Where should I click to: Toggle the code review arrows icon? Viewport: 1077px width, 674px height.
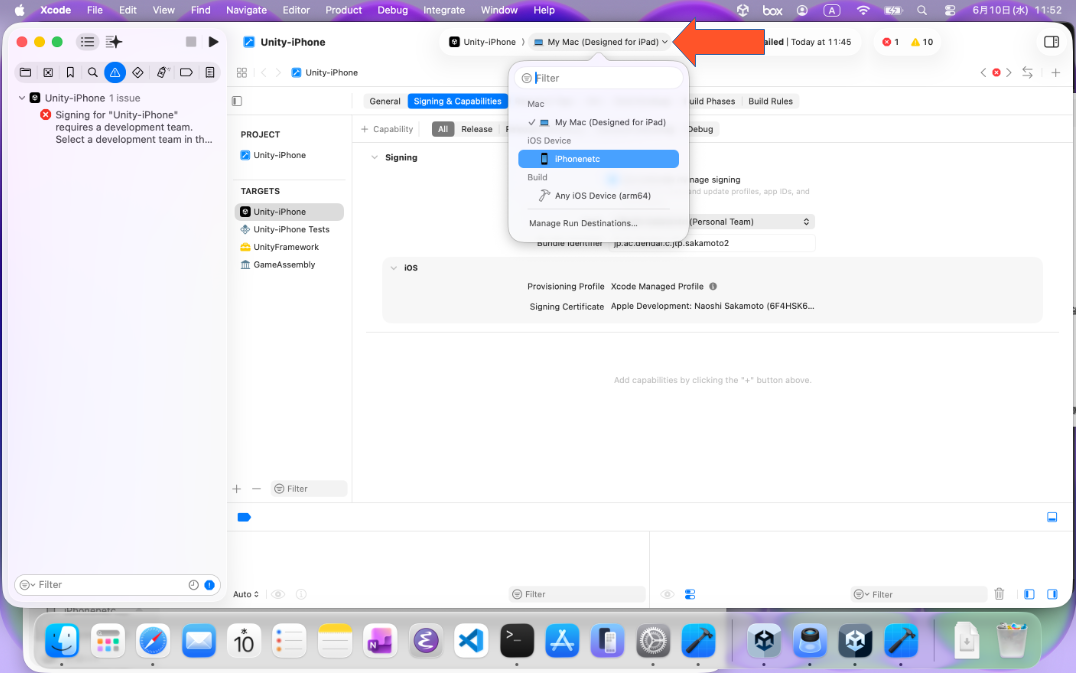1028,72
